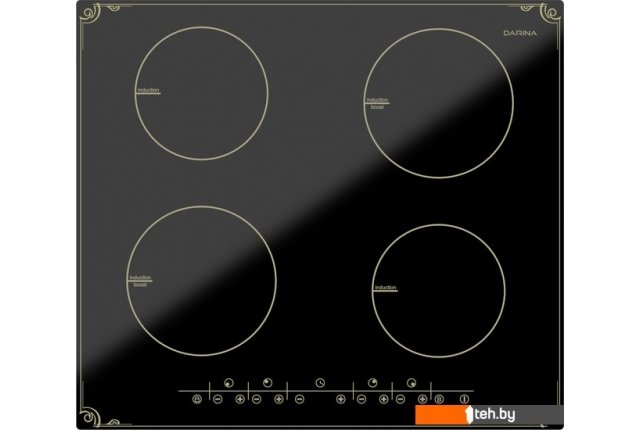
Task: Tap the leftmost heating zone indicator icon
Action: [228, 382]
